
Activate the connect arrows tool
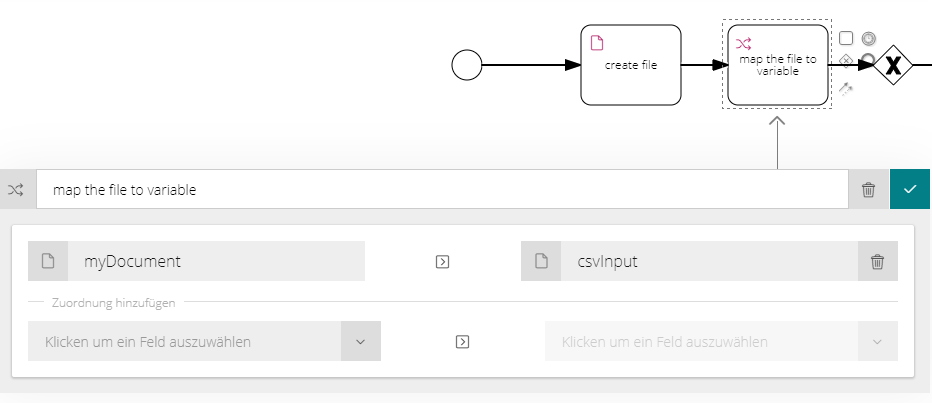(x=846, y=89)
